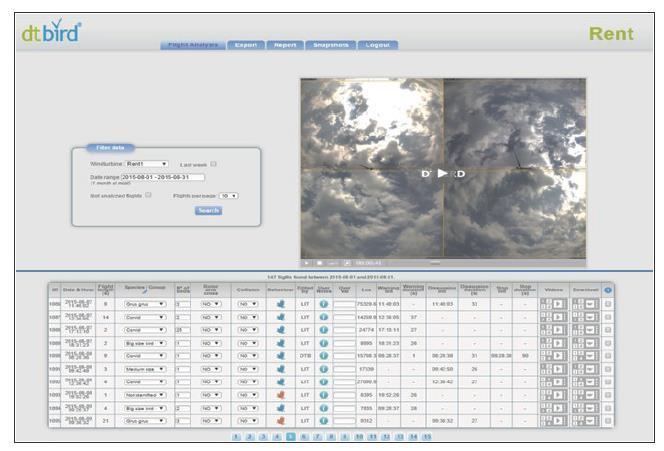Screen dimensions: 664x451
Task: Play video for the flight of length 21
Action: 558,421
